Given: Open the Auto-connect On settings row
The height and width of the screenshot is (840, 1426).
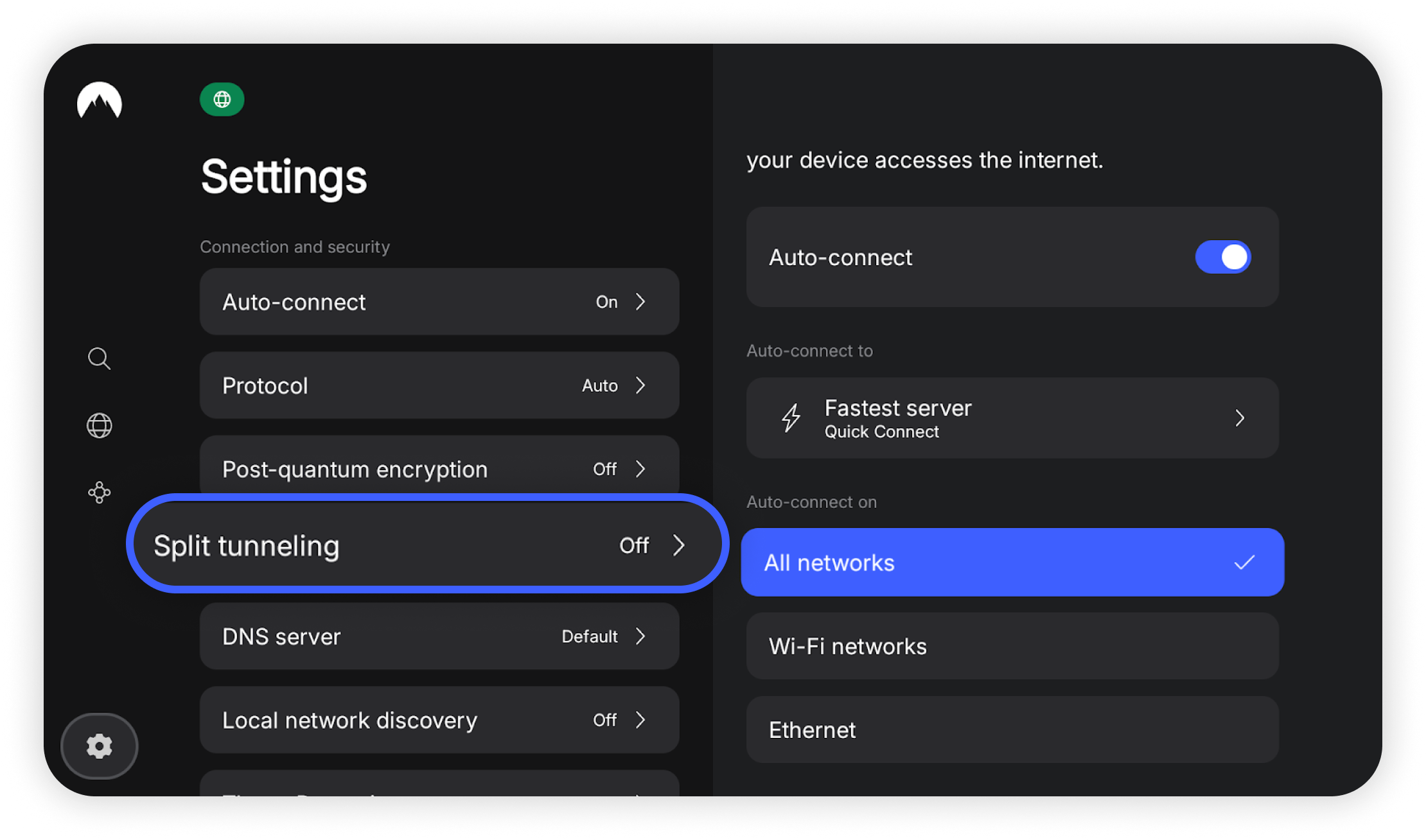Looking at the screenshot, I should 439,302.
